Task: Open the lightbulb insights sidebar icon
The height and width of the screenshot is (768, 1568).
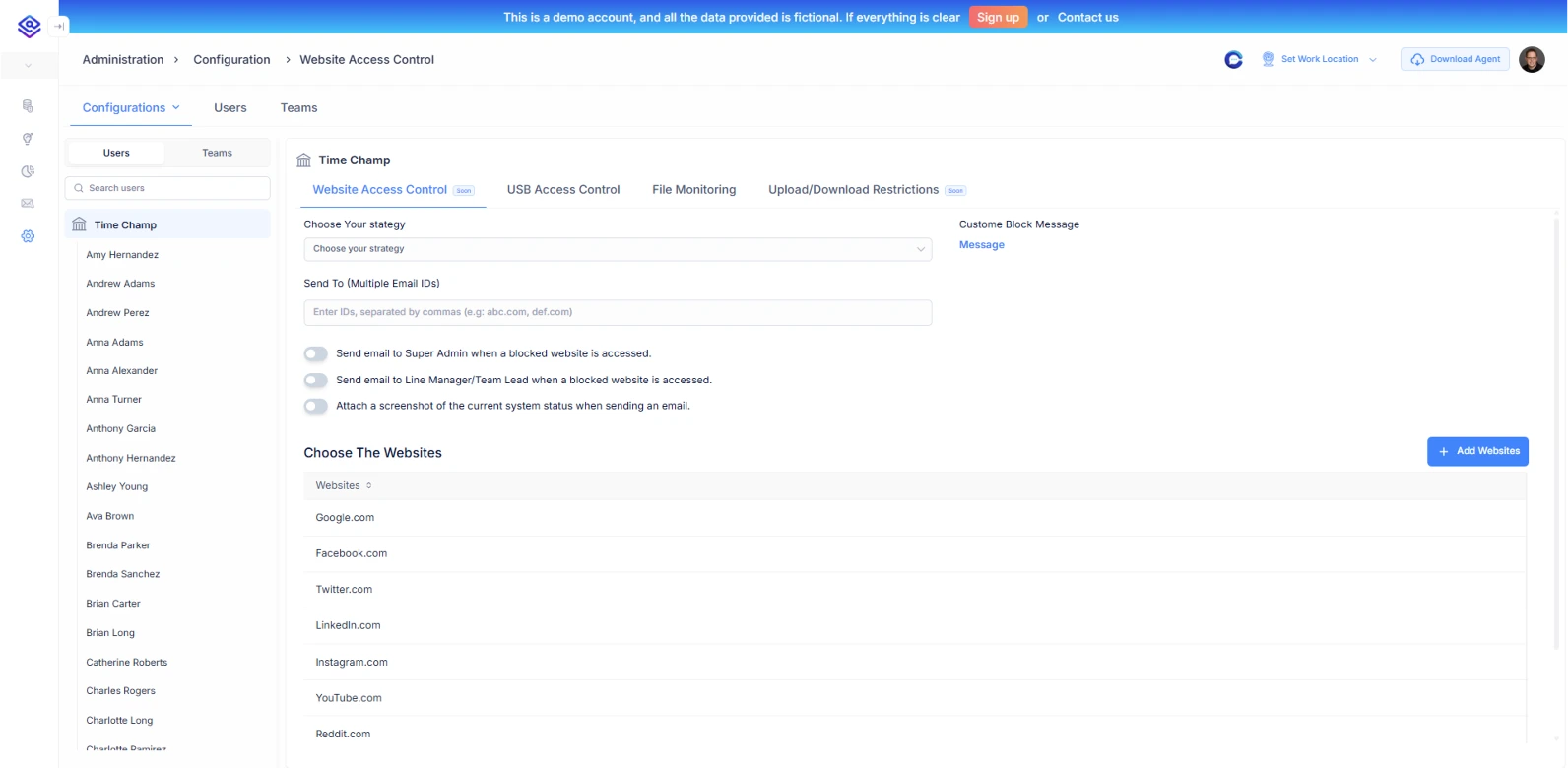Action: (x=28, y=139)
